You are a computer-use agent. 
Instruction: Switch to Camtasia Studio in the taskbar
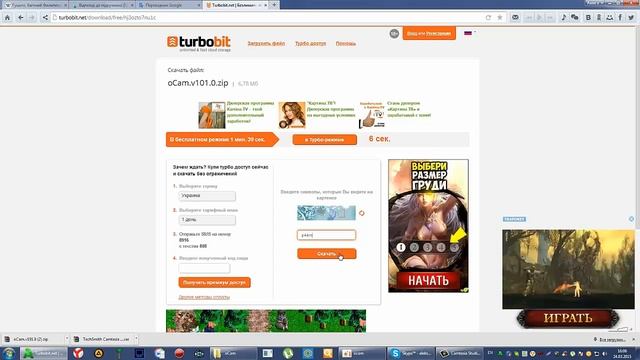coord(460,353)
